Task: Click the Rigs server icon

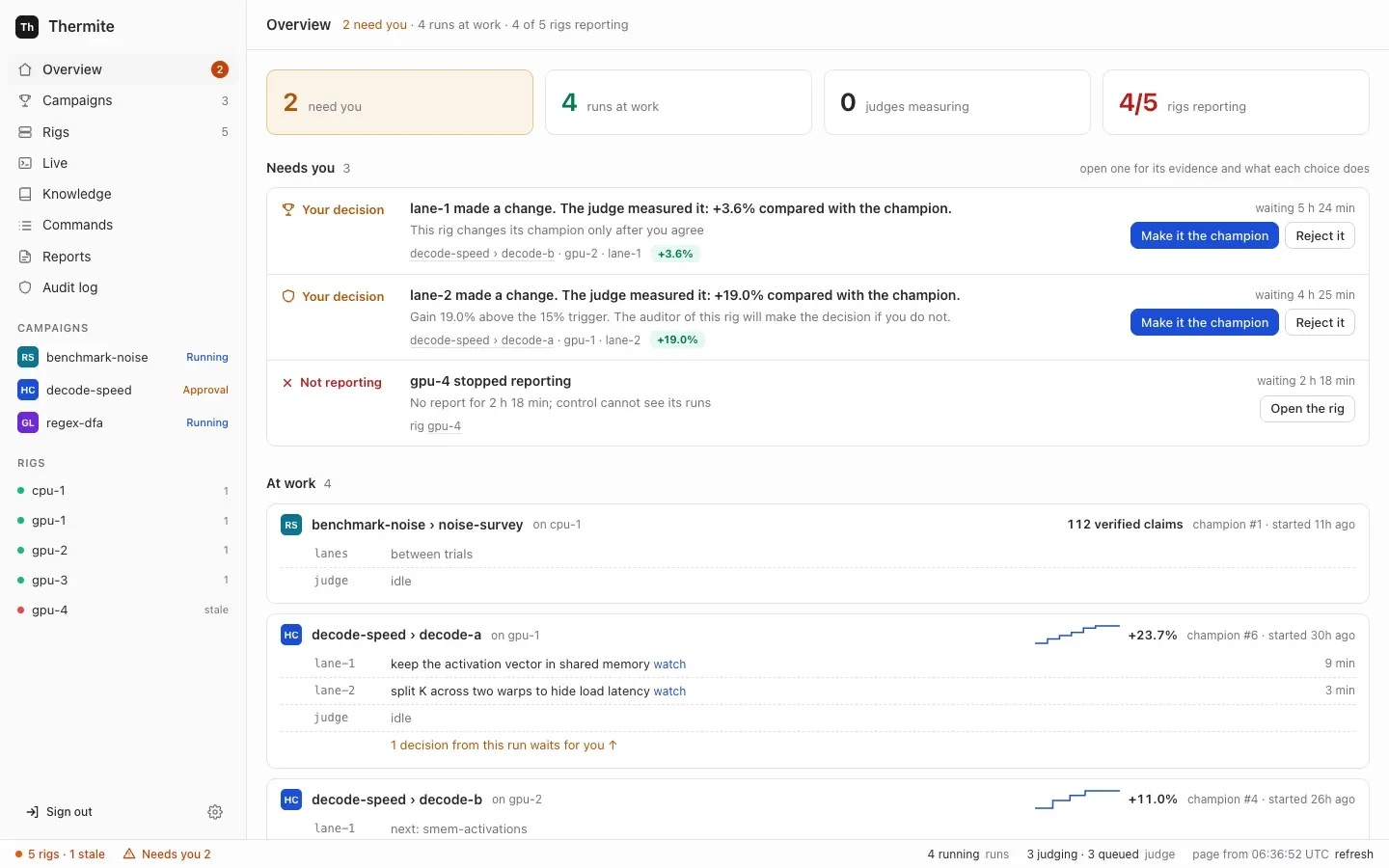Action: pos(25,132)
